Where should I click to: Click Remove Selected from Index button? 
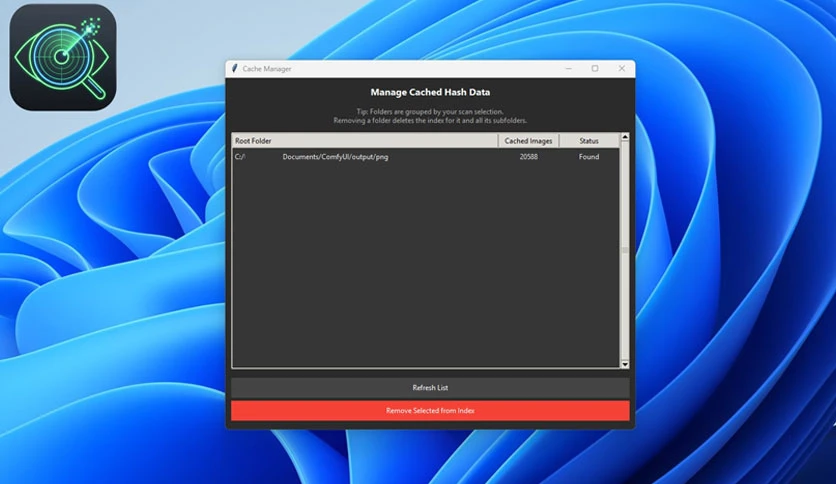(430, 410)
